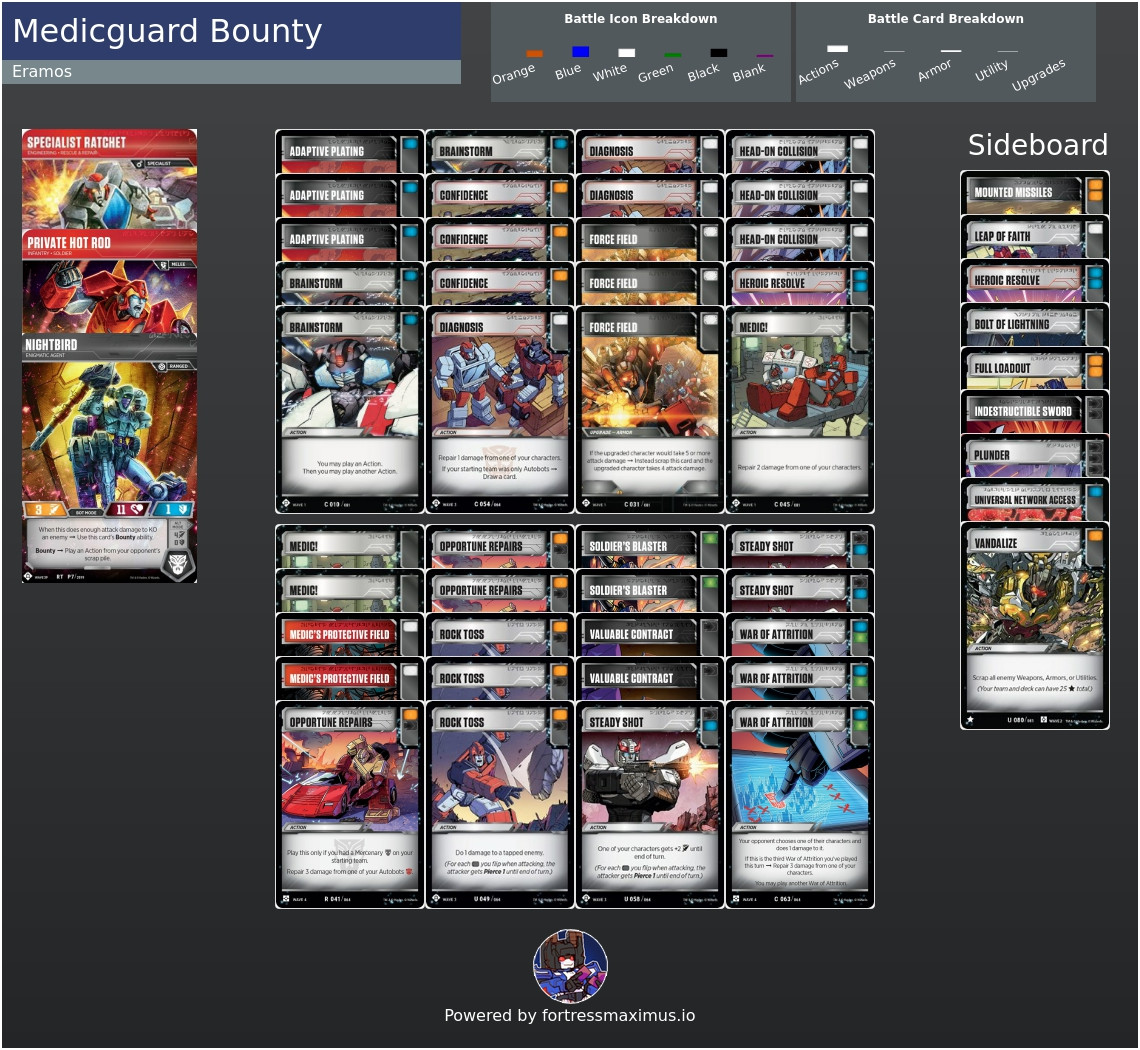Click the author name 'Eramos'
The height and width of the screenshot is (1050, 1140).
(x=42, y=71)
